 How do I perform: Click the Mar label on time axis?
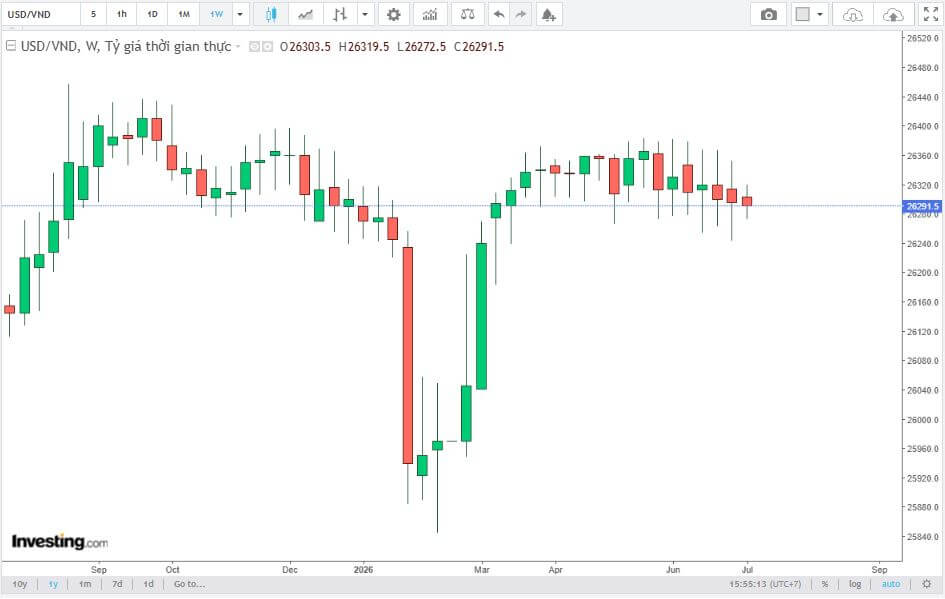pyautogui.click(x=482, y=569)
